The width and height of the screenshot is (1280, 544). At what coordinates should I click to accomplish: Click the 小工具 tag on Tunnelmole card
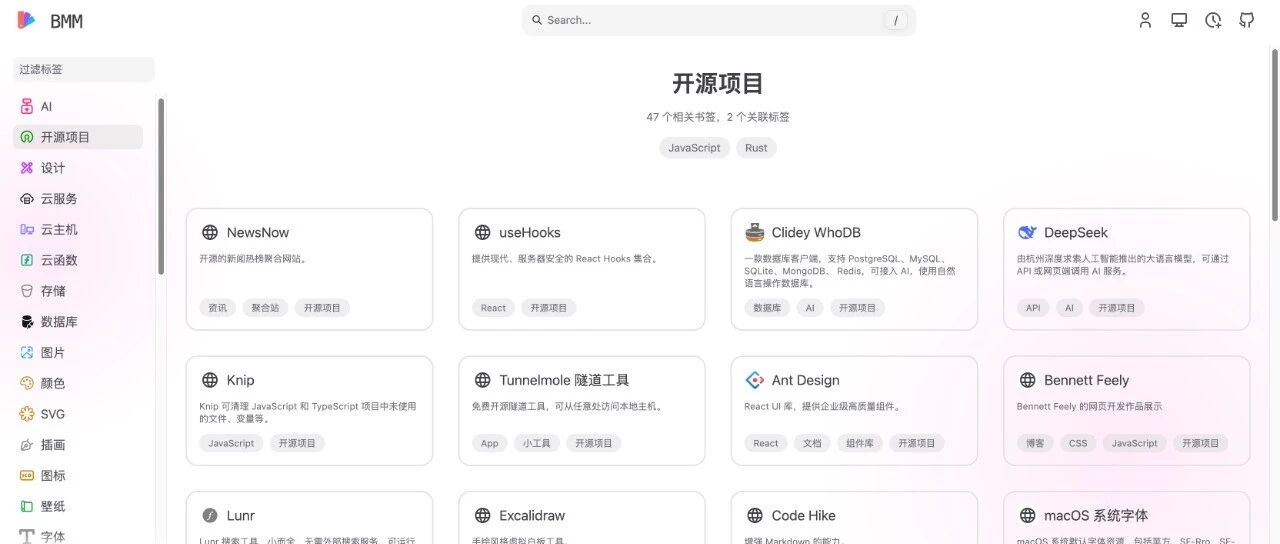(536, 443)
